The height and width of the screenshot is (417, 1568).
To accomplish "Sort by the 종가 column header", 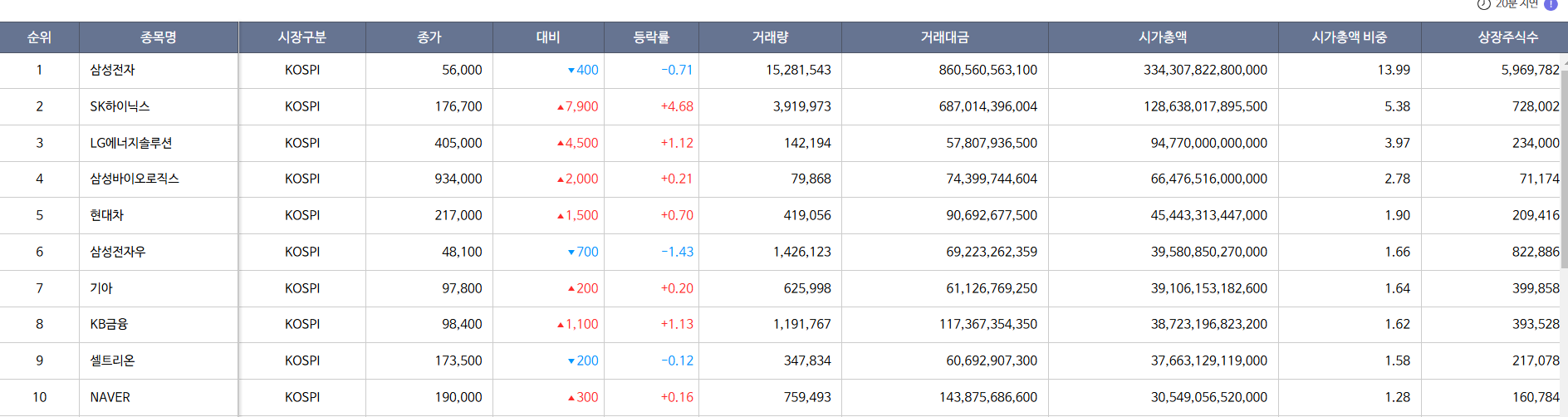I will [x=429, y=37].
